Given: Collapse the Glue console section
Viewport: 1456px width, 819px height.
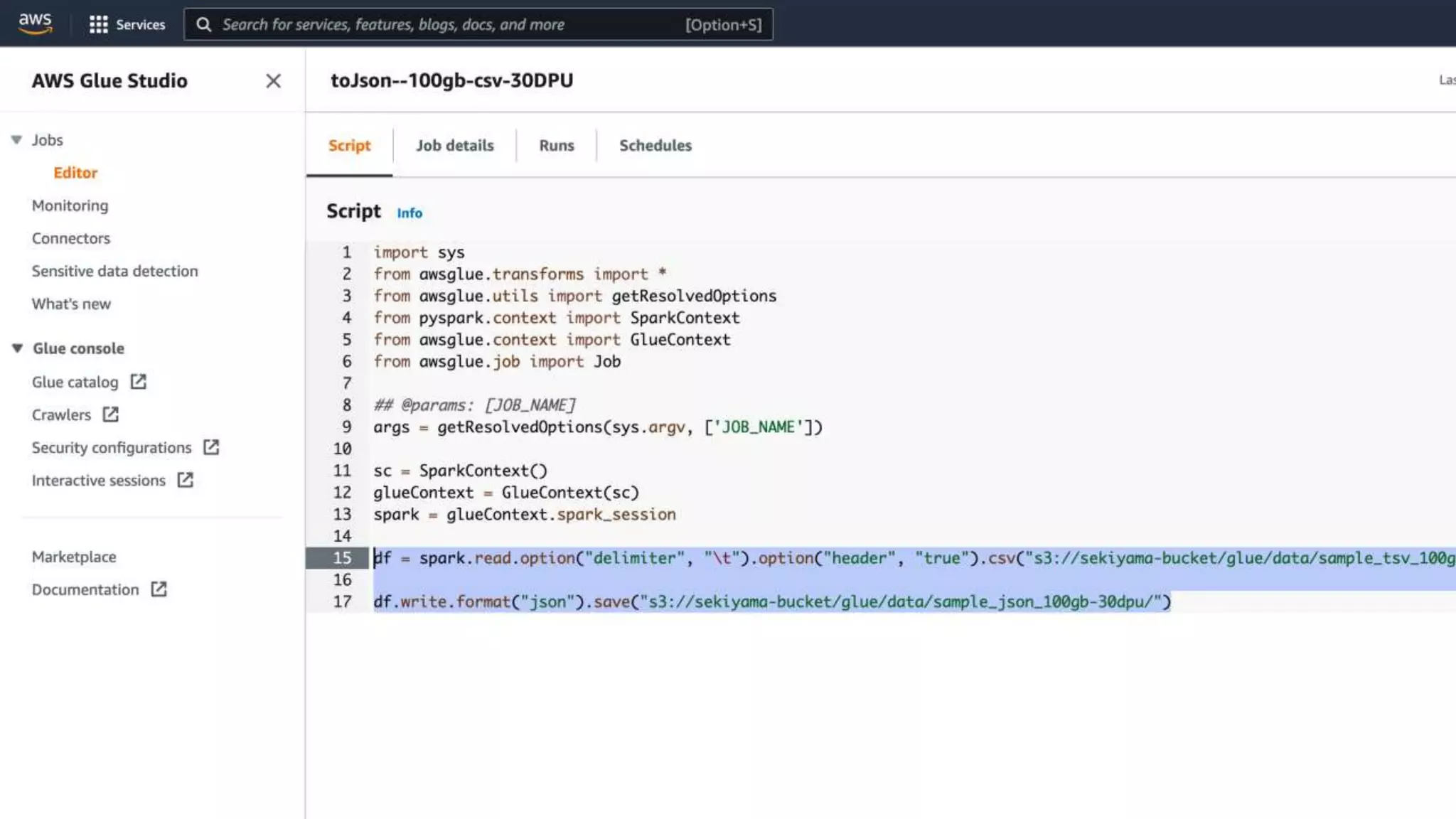Looking at the screenshot, I should [17, 348].
